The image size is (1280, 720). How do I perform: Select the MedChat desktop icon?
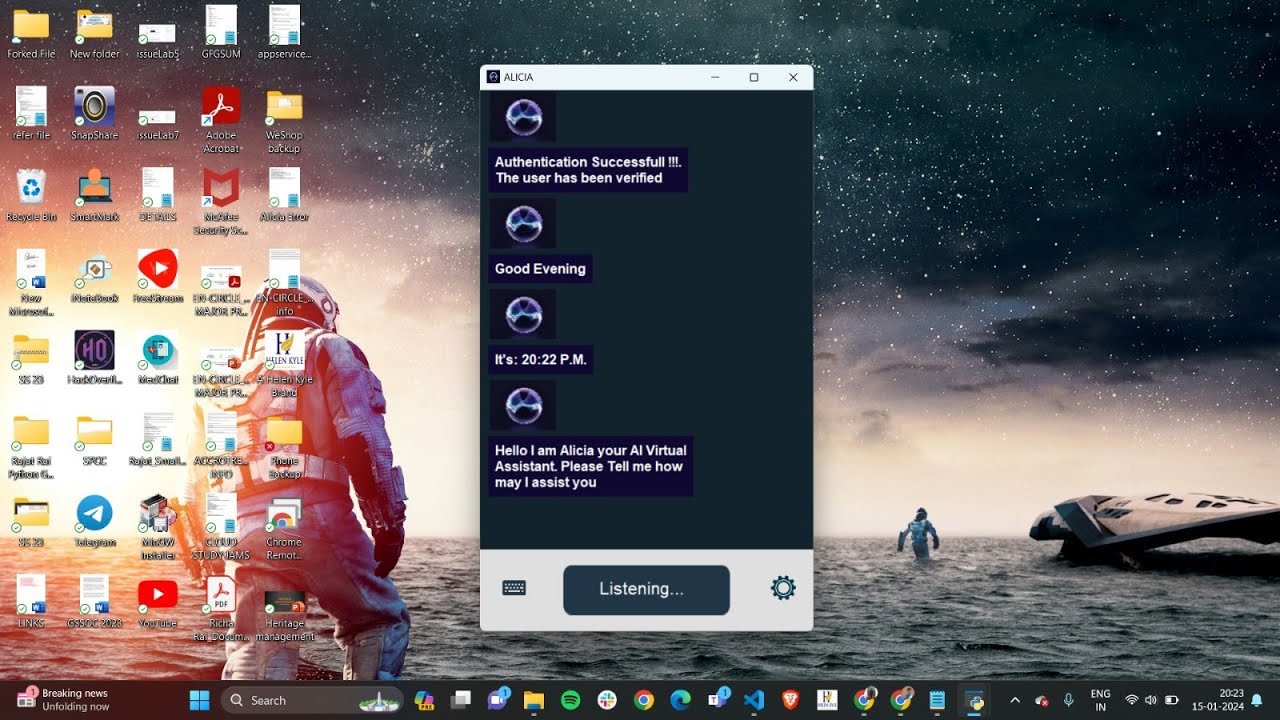coord(157,358)
